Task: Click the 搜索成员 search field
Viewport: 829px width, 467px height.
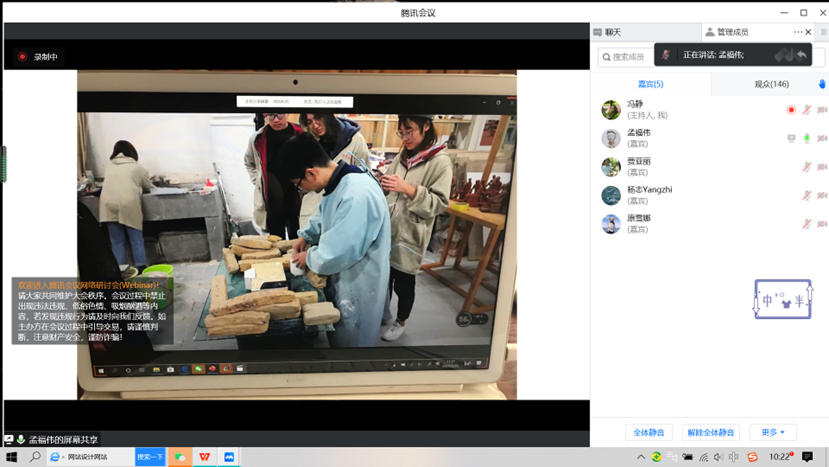Action: 628,57
